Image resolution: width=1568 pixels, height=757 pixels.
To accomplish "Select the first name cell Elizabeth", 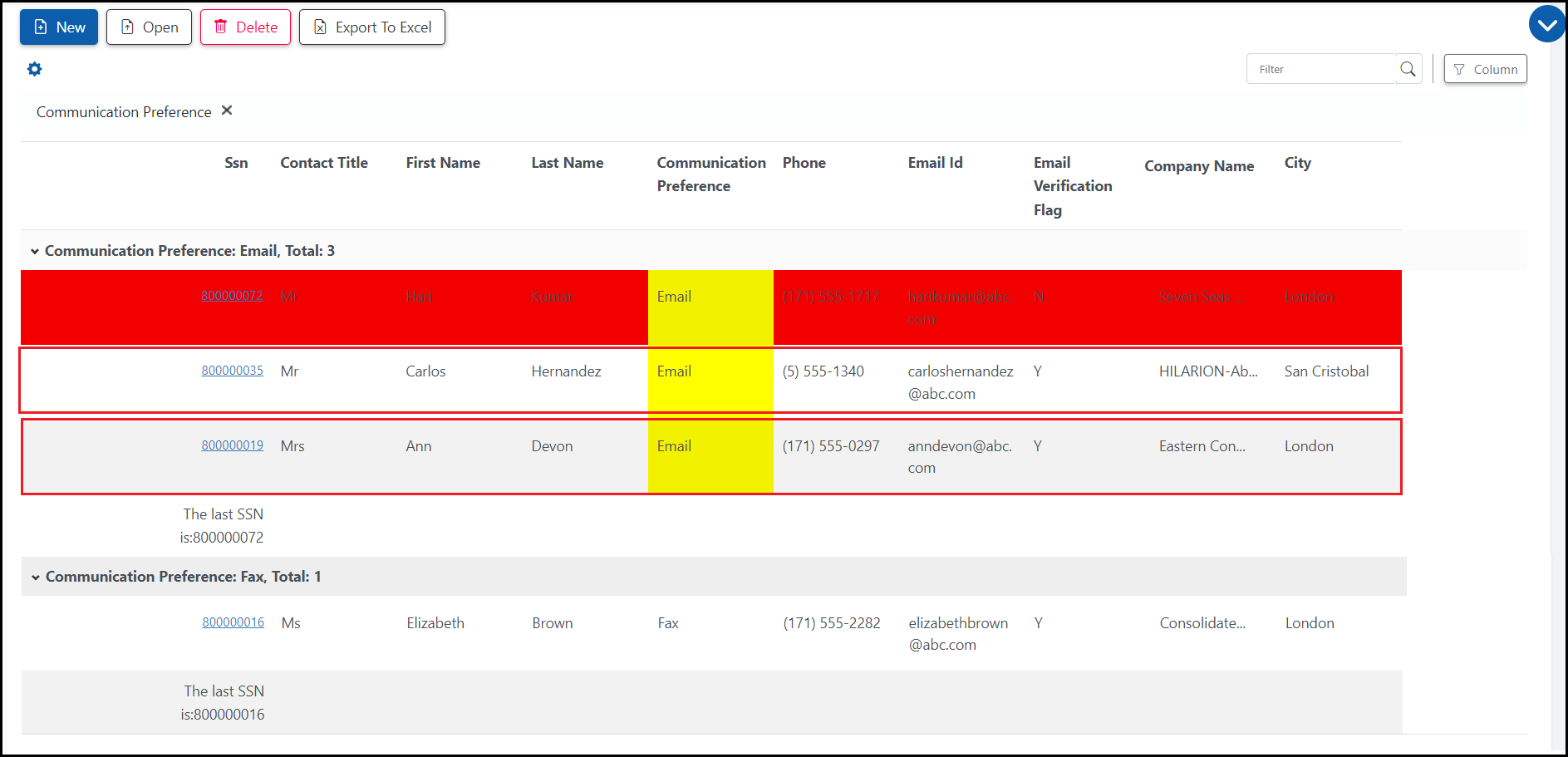I will (x=435, y=623).
